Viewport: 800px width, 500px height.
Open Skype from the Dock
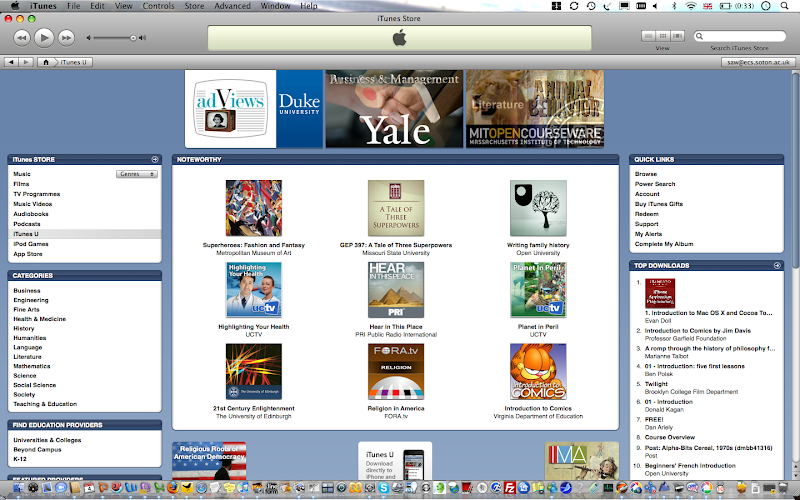point(384,488)
